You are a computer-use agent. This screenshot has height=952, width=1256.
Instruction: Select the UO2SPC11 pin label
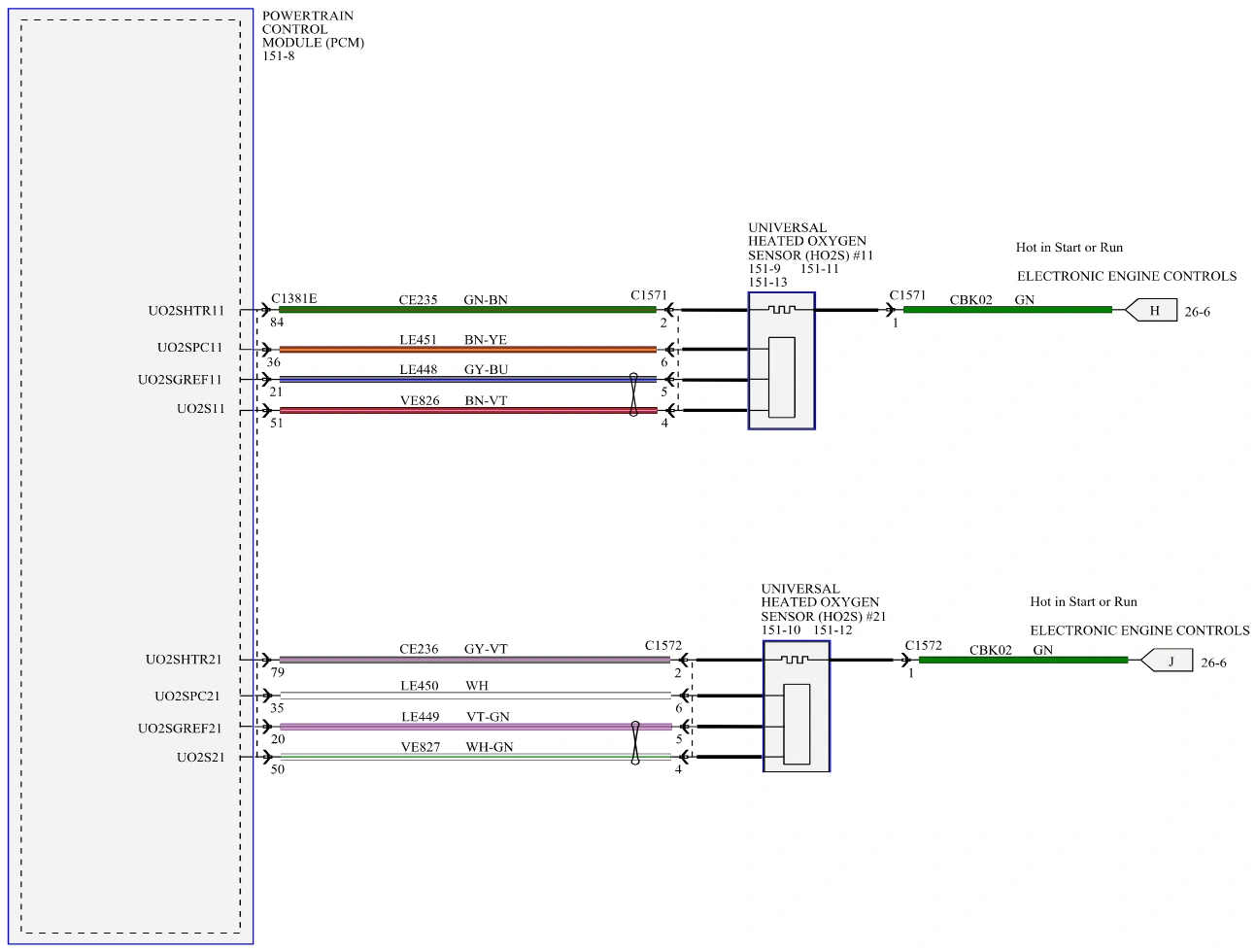(x=189, y=348)
